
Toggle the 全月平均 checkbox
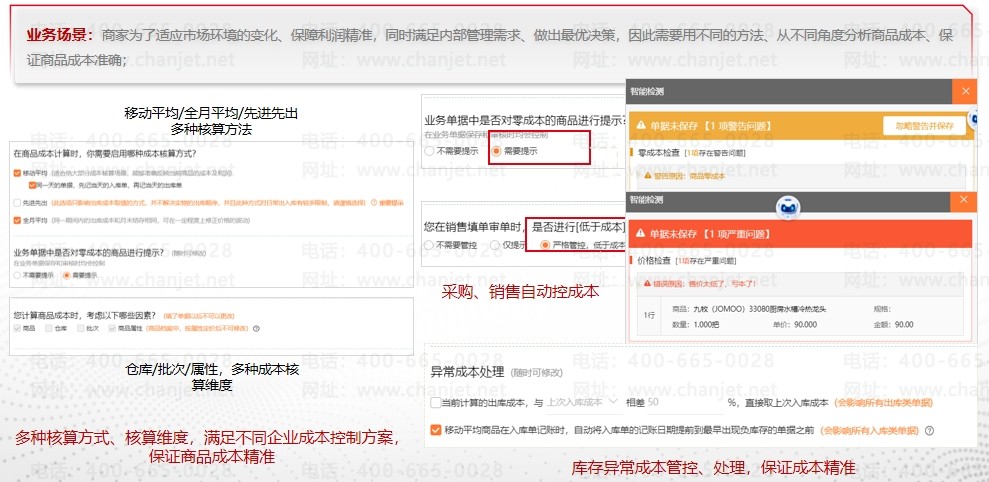(17, 219)
